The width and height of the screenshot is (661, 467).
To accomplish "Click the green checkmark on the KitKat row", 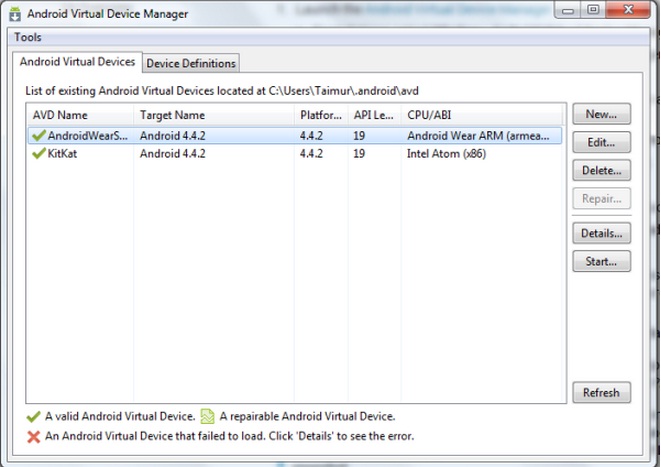I will pos(39,153).
